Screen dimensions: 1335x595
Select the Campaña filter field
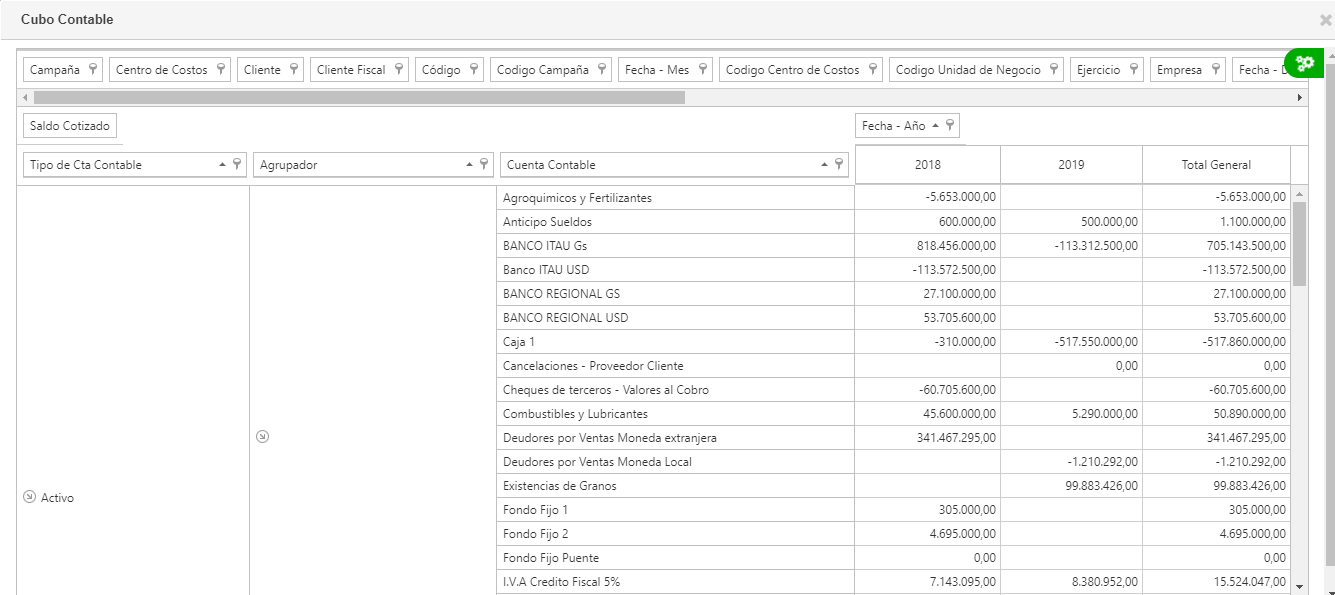tap(63, 70)
